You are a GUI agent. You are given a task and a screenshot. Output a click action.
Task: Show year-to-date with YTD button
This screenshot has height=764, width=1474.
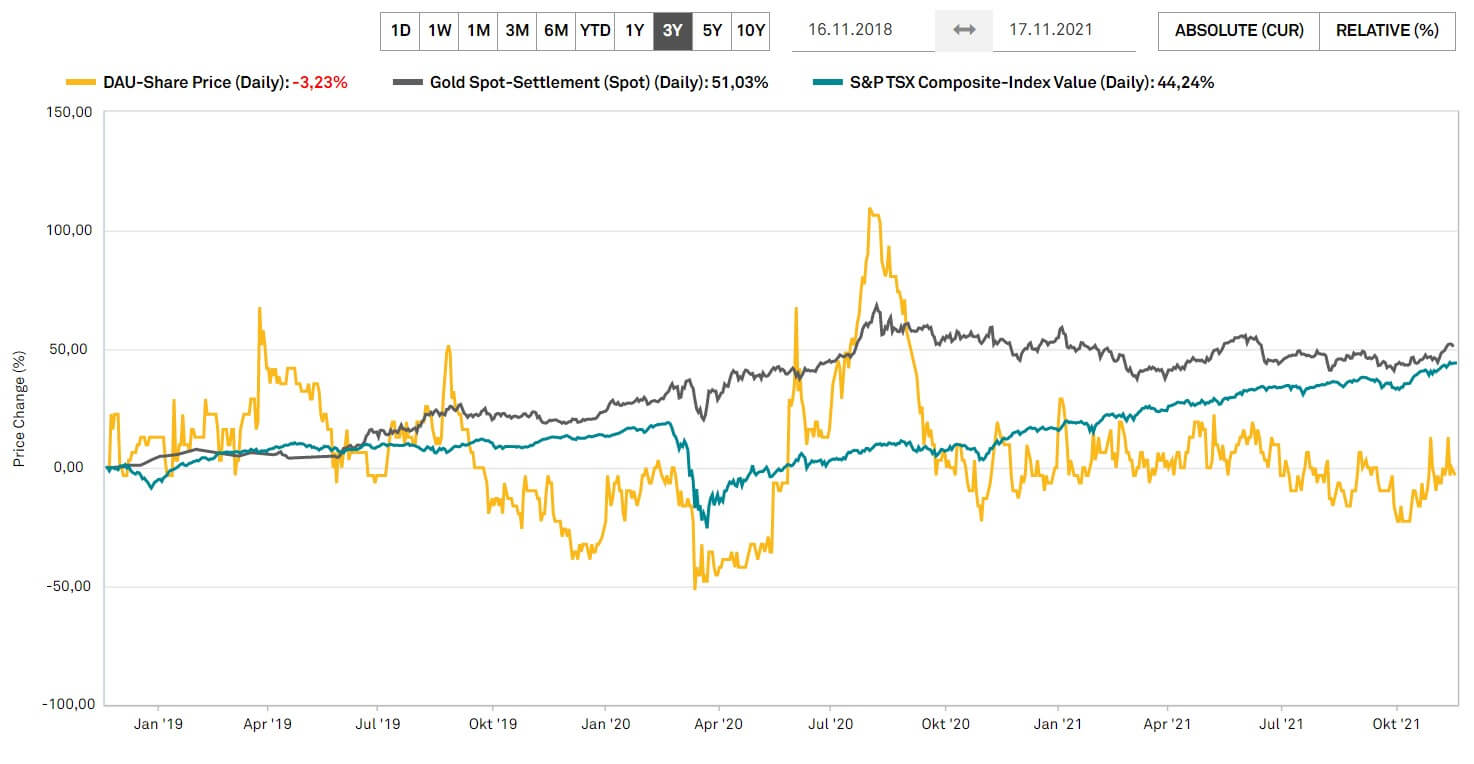595,30
